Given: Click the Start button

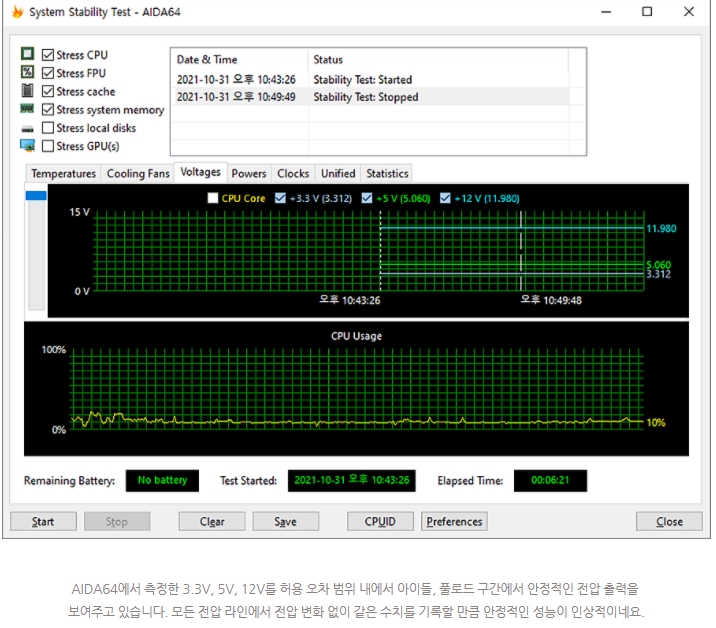Looking at the screenshot, I should coord(43,521).
